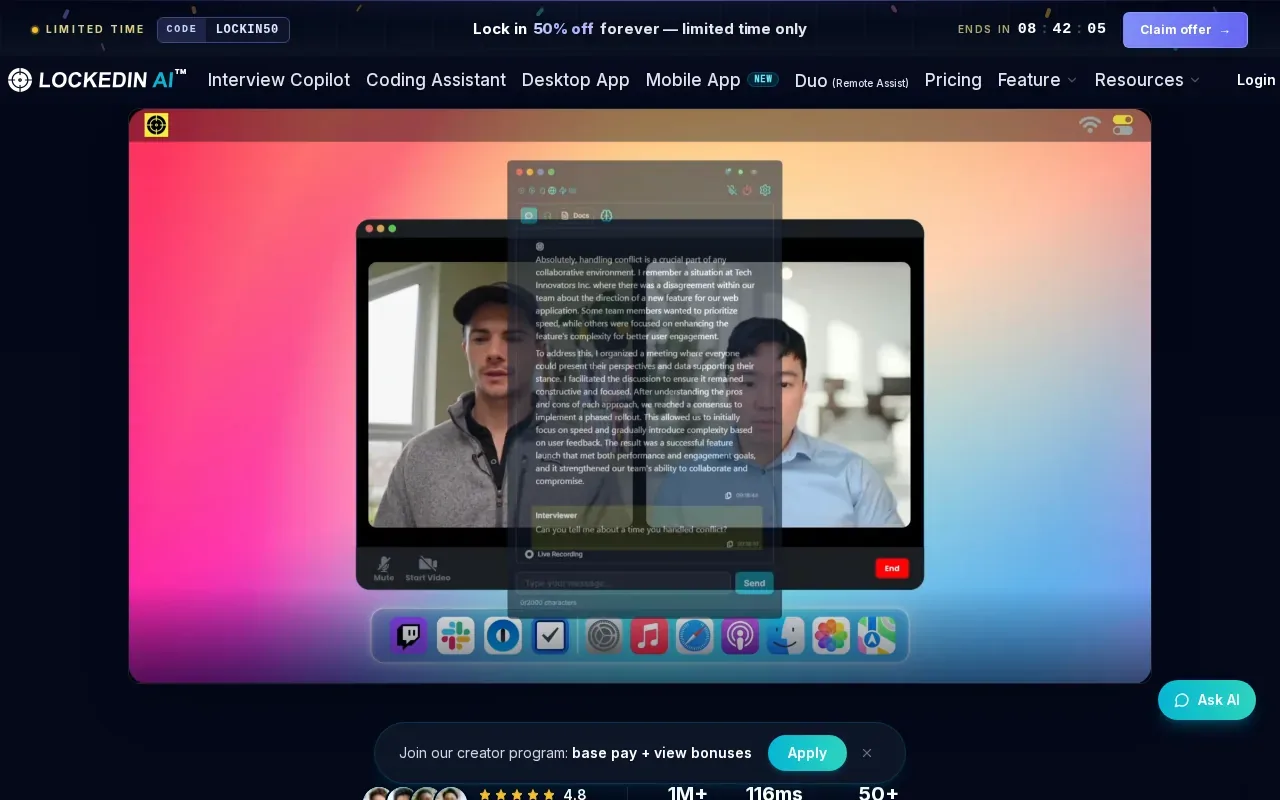
Task: Open the Twitch icon in the dock
Action: click(x=409, y=636)
